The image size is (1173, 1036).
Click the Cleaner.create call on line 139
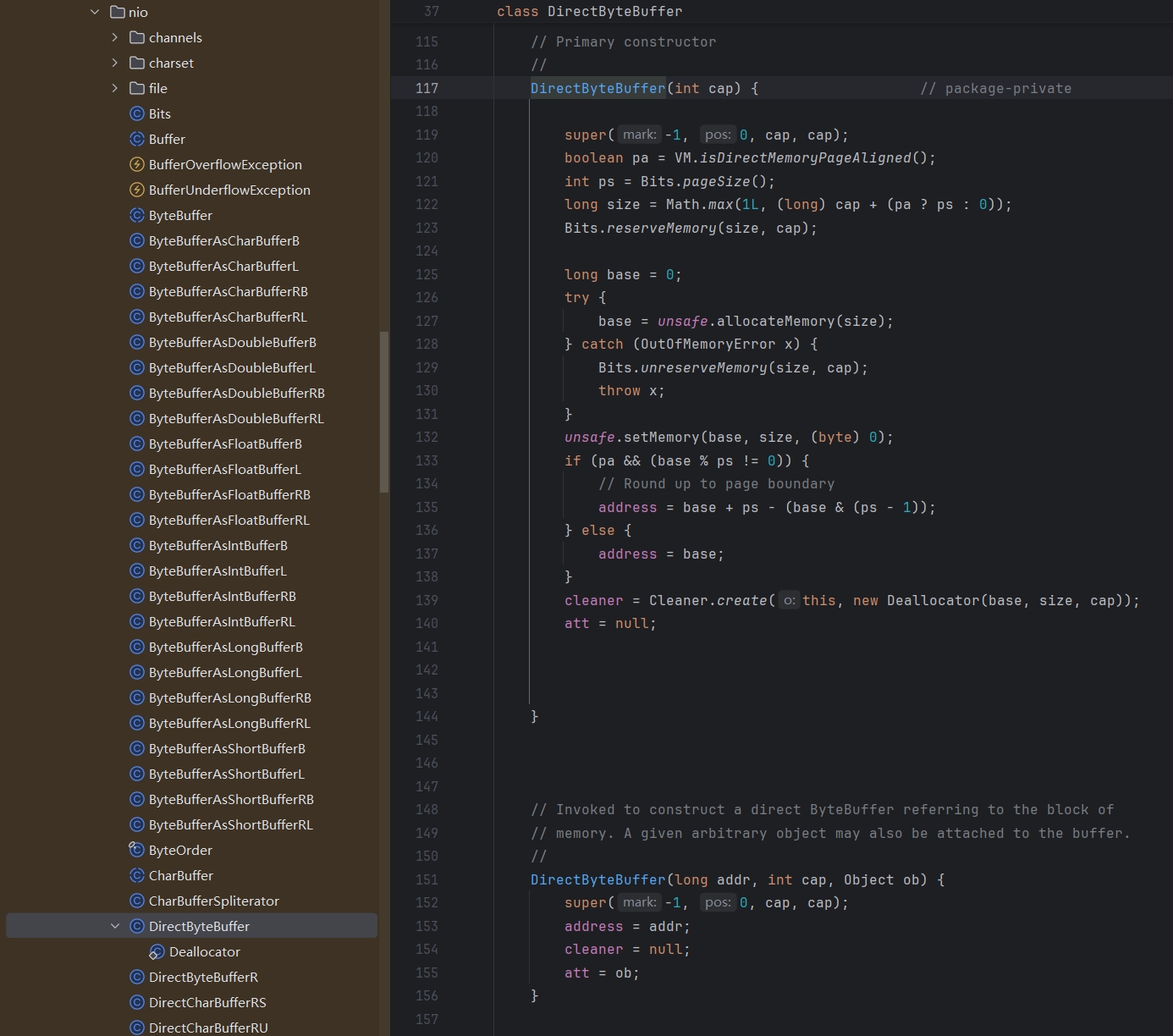[x=708, y=600]
